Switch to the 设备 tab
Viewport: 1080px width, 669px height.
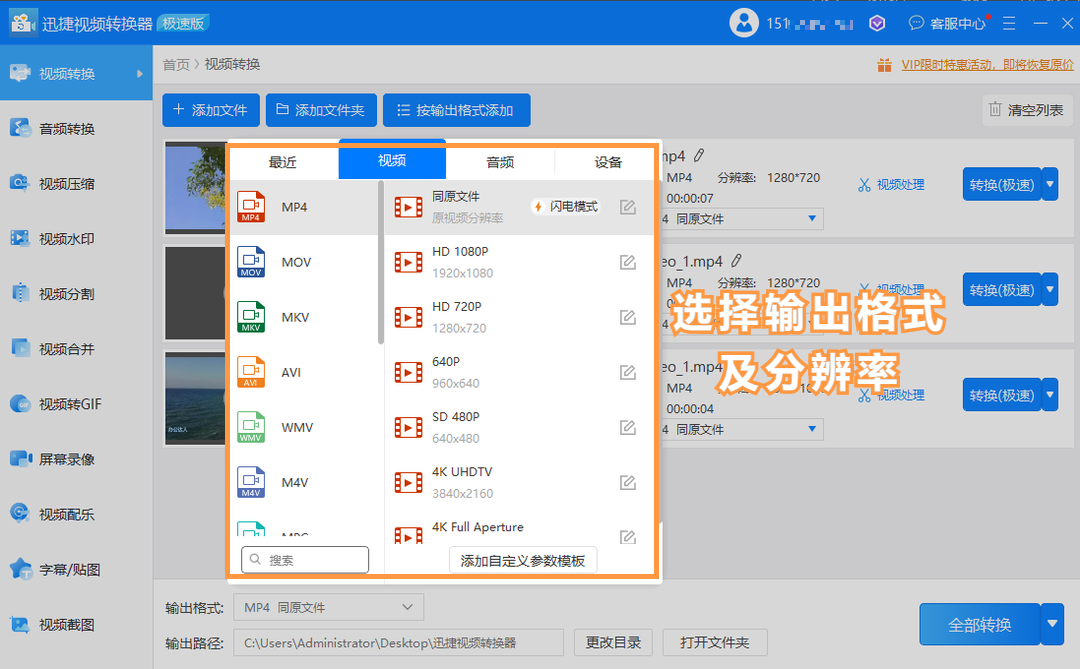[x=608, y=162]
